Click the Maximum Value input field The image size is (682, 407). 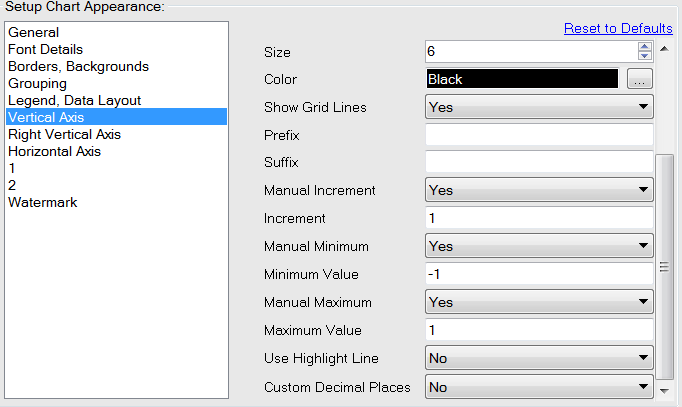539,330
